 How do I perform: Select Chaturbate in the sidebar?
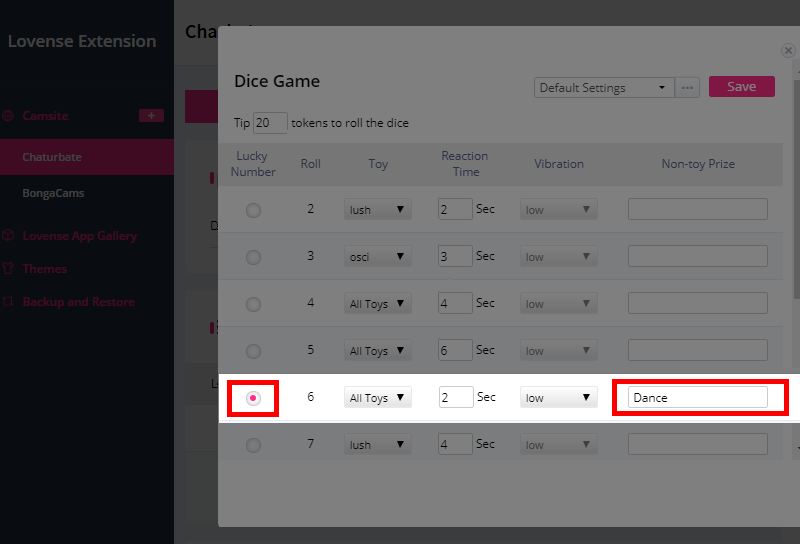87,157
